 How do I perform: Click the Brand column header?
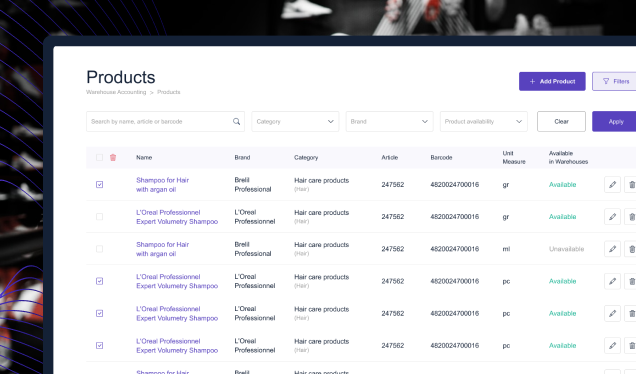242,157
